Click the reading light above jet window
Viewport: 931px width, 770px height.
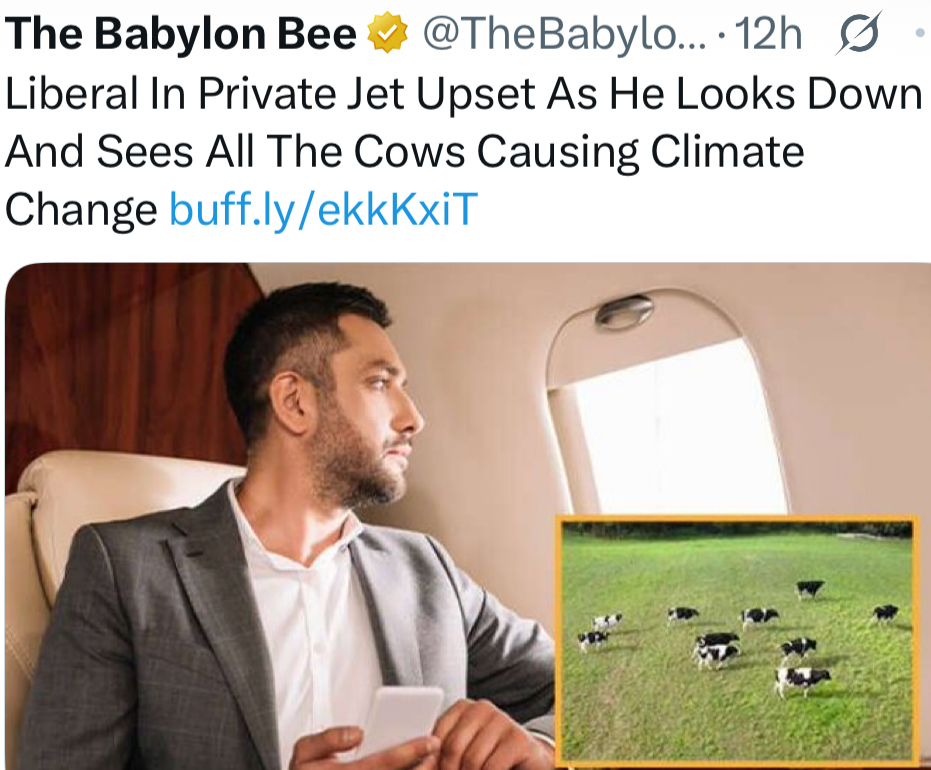623,312
